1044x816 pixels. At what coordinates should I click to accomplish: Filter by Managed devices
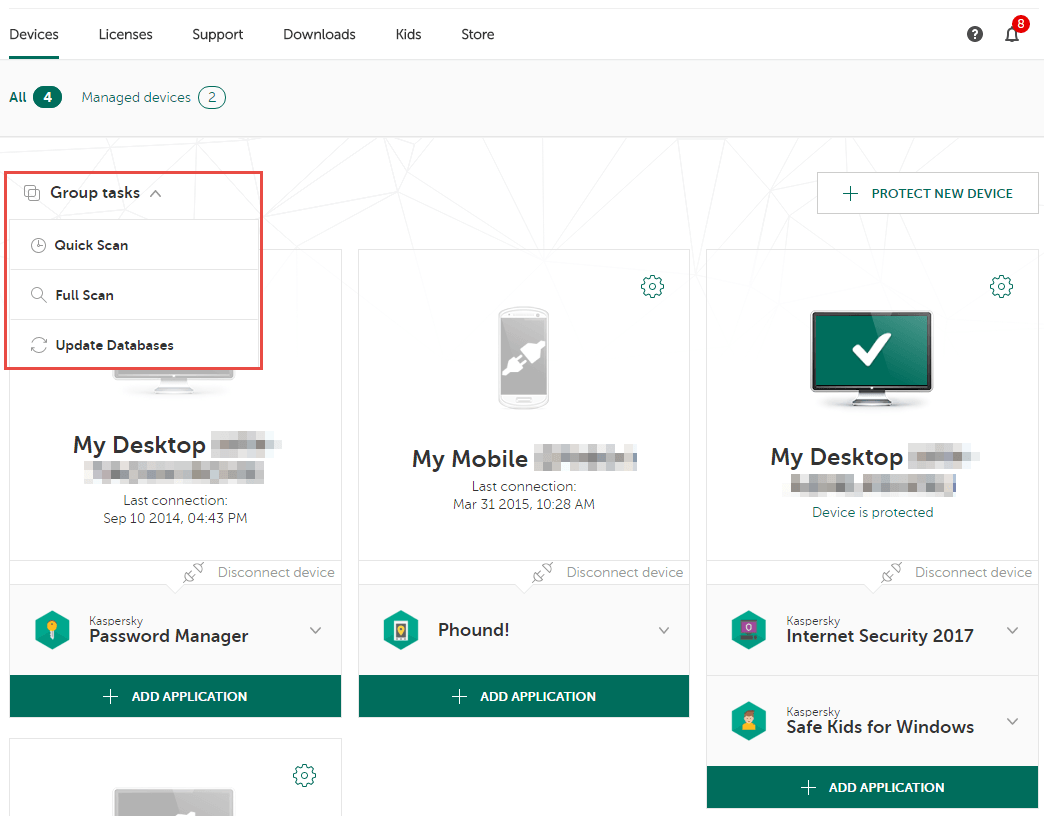[x=154, y=97]
